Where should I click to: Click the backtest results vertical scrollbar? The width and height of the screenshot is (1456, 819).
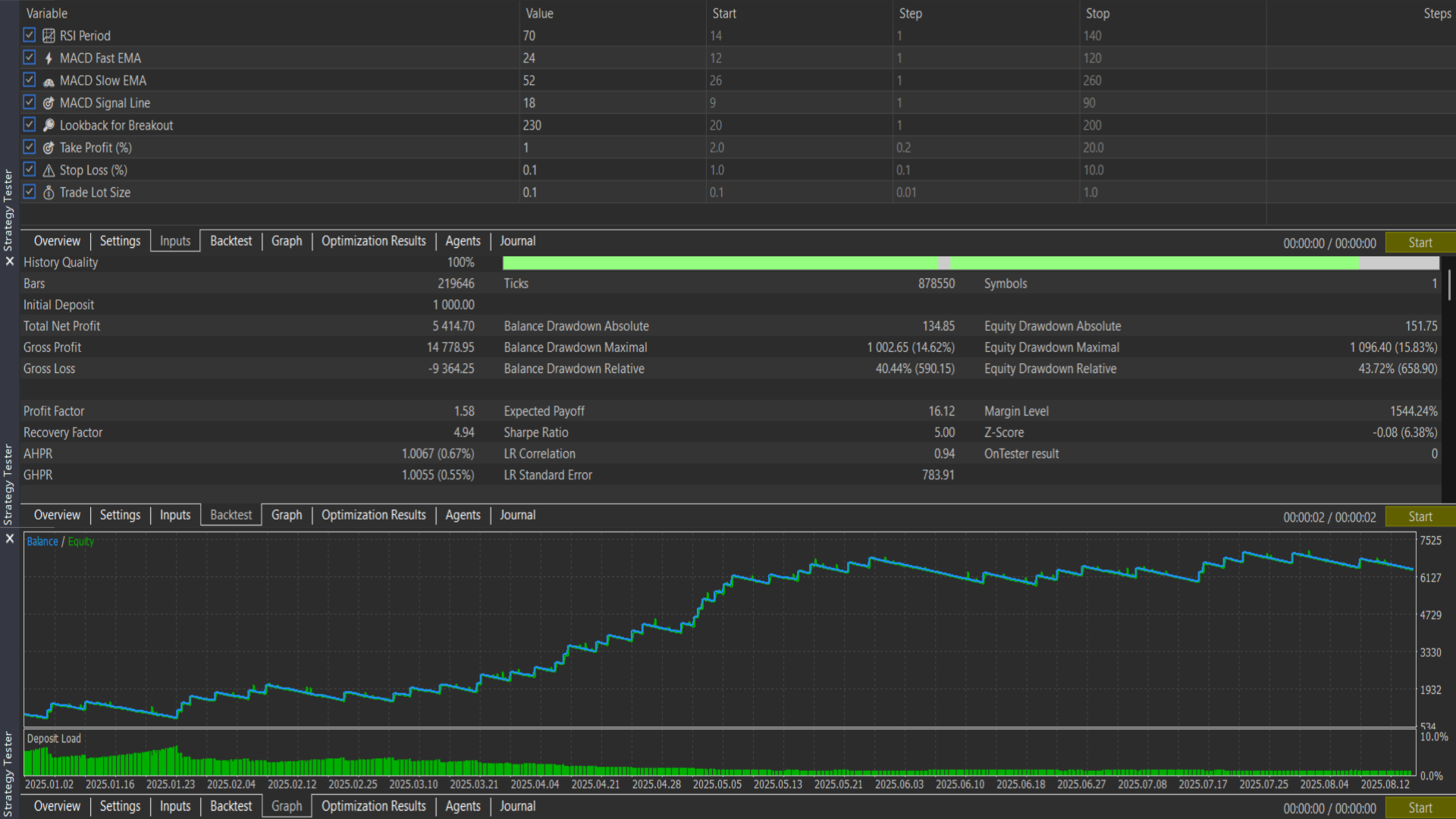pos(1449,284)
